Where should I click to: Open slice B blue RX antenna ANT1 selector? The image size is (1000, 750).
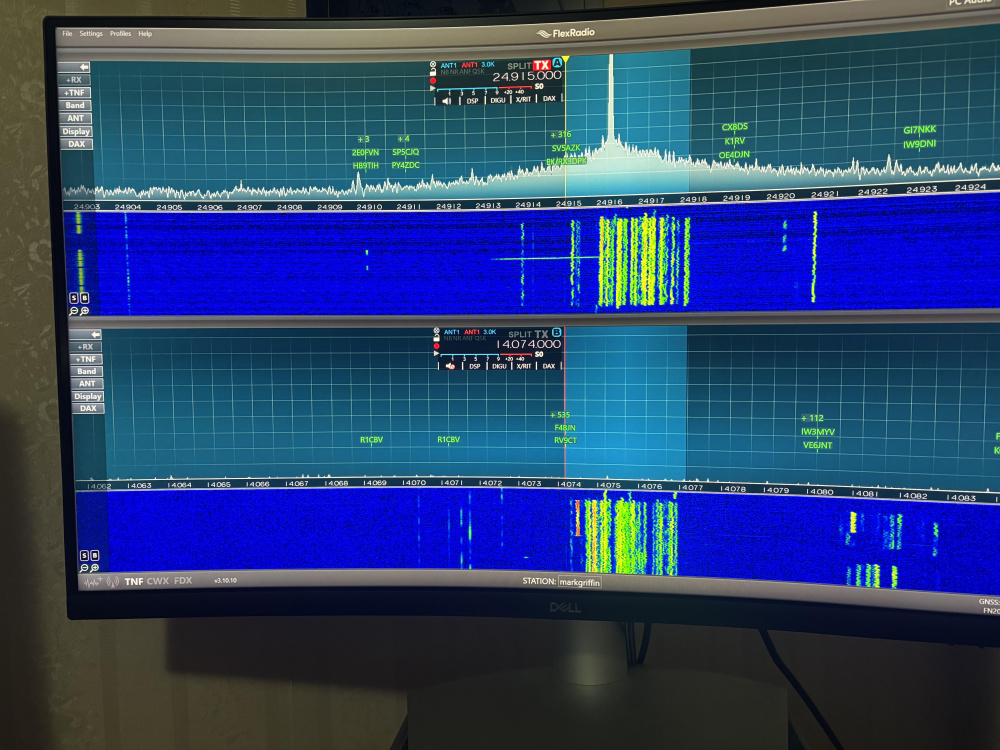452,332
